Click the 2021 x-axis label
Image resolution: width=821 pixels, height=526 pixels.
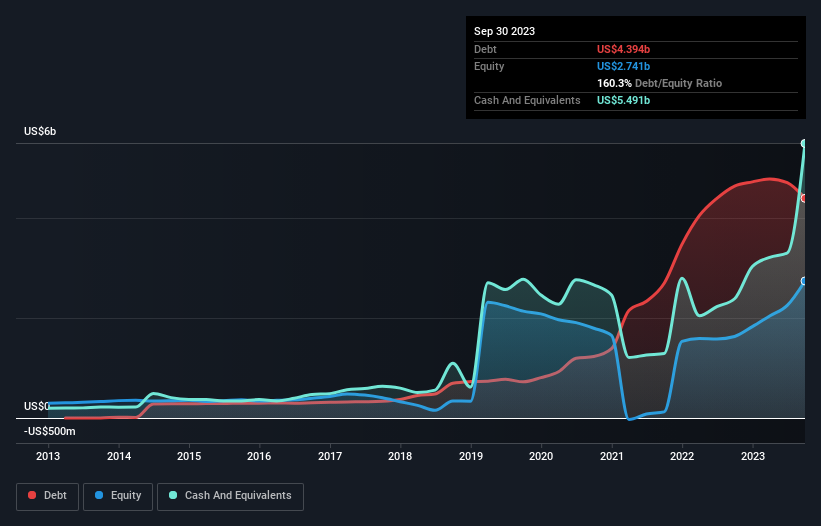click(612, 456)
